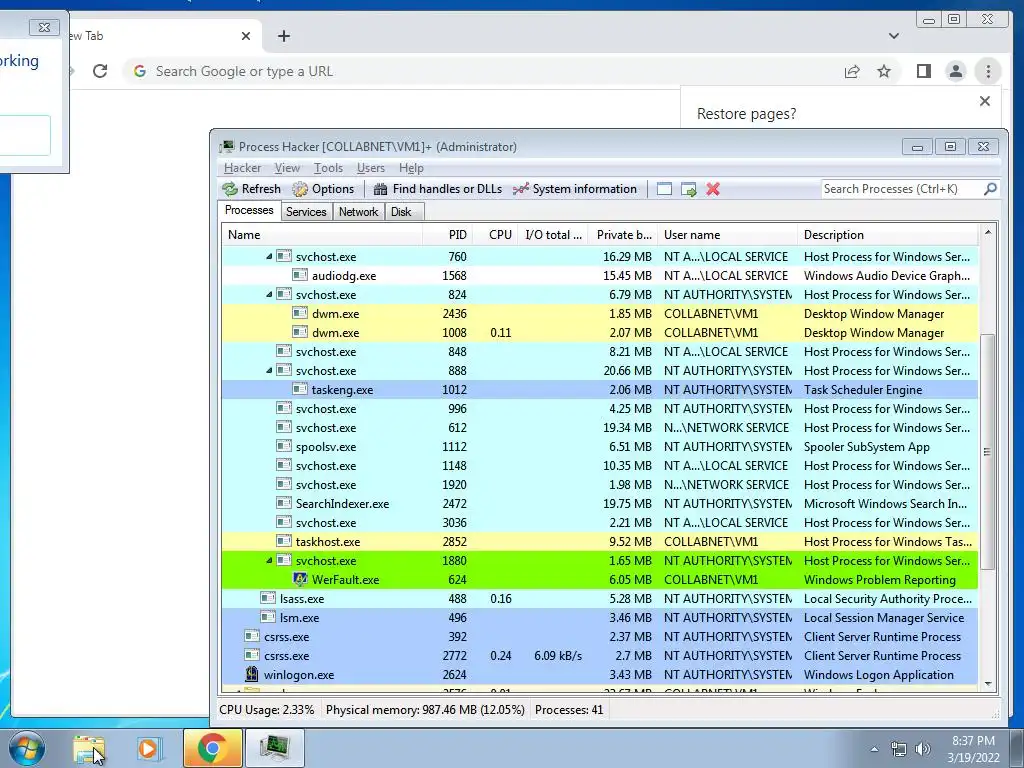
Task: Click Windows Problem Reporting description
Action: pyautogui.click(x=880, y=579)
